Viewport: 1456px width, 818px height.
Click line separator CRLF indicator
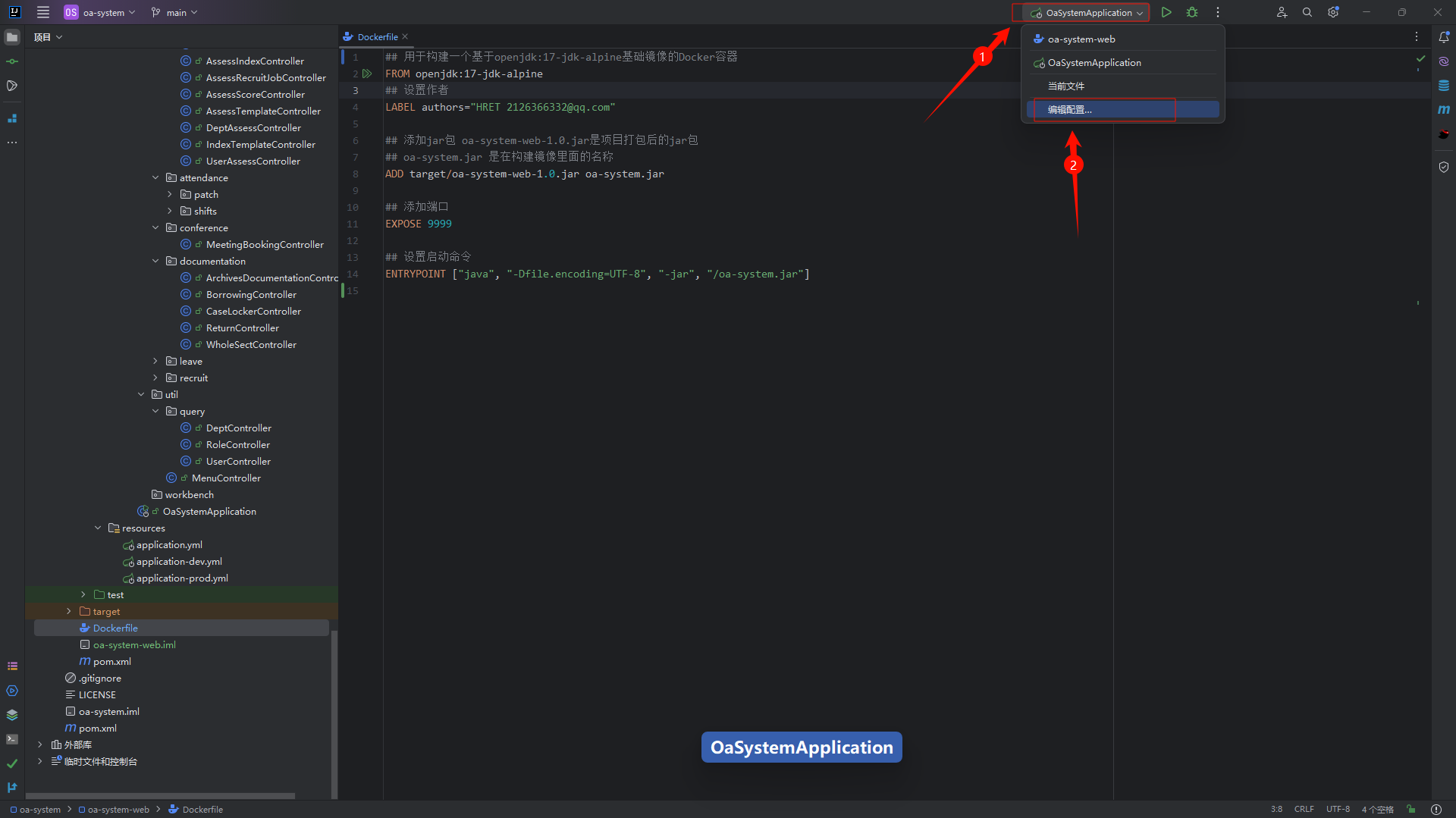[1304, 810]
